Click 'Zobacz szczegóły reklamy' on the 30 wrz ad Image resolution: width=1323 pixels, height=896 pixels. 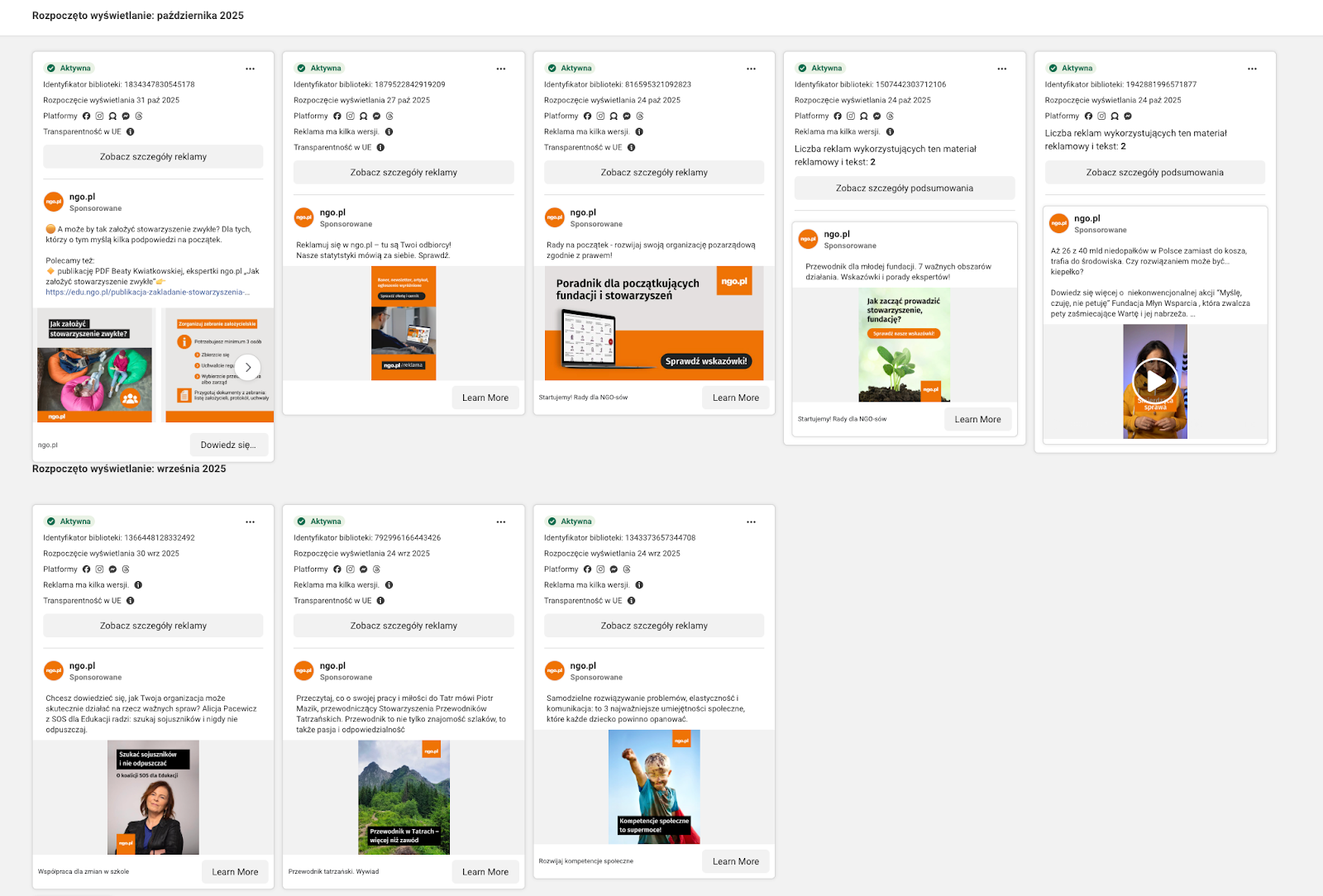[x=153, y=626]
